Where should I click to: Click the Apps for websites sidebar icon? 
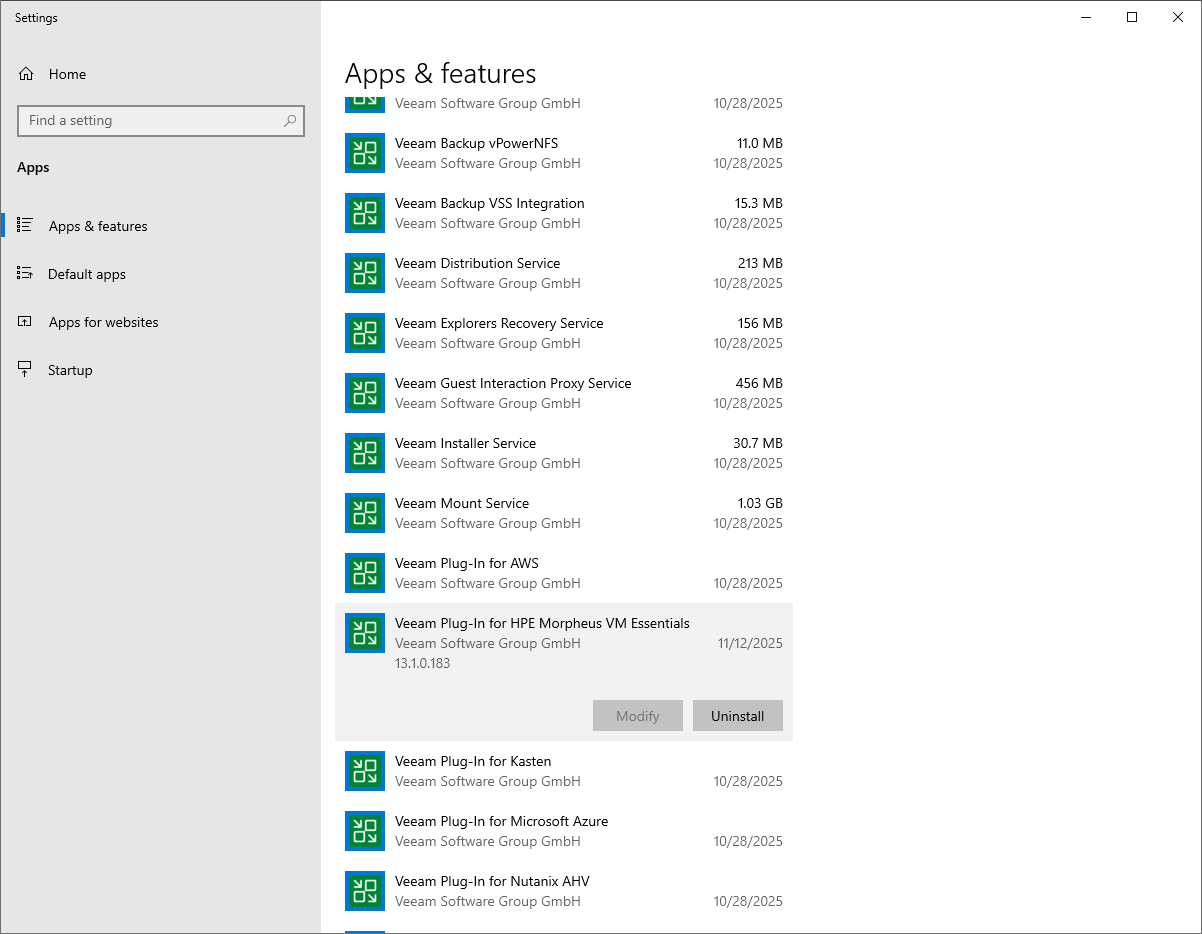tap(23, 321)
